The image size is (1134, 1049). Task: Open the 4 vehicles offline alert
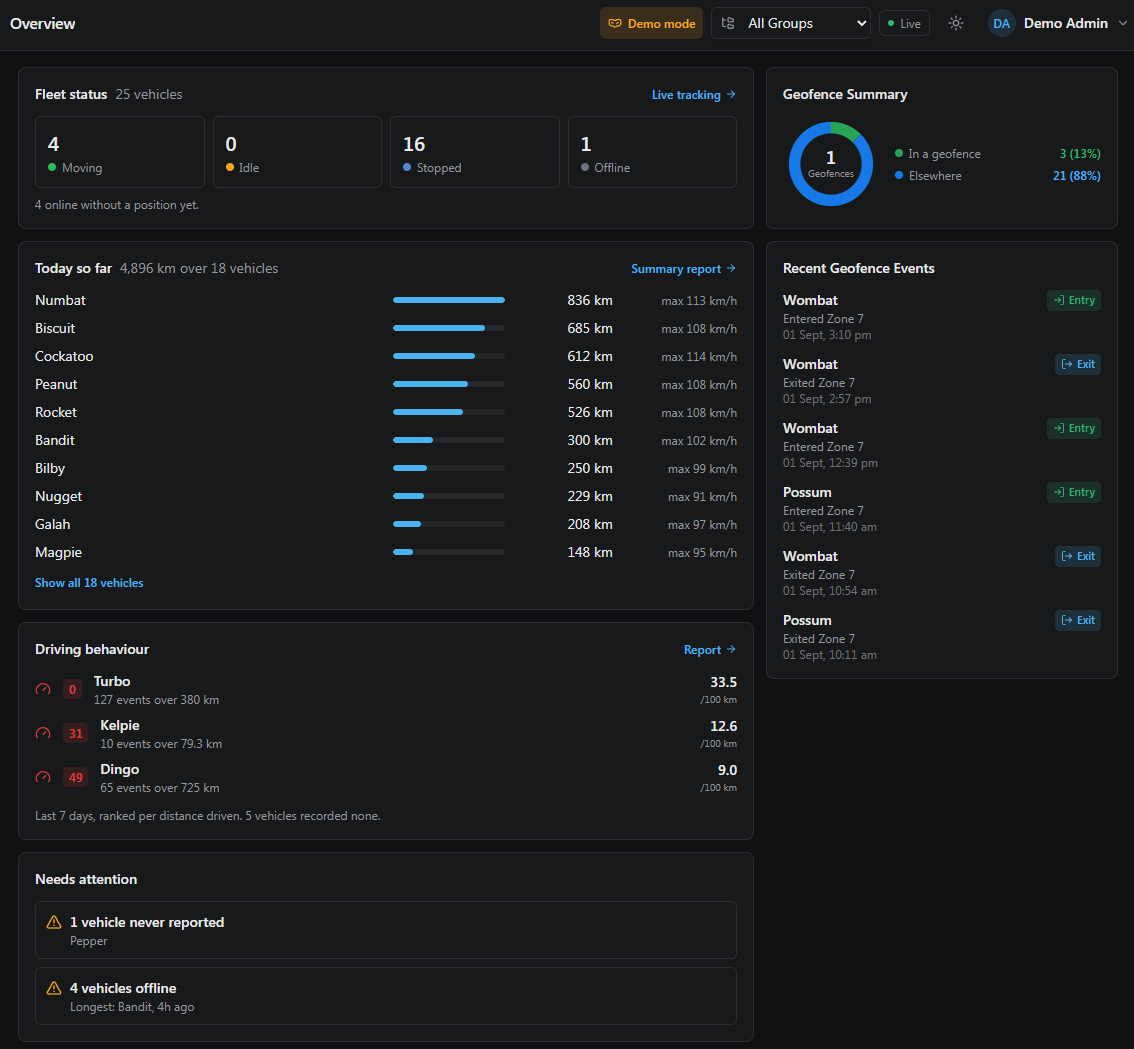click(385, 996)
